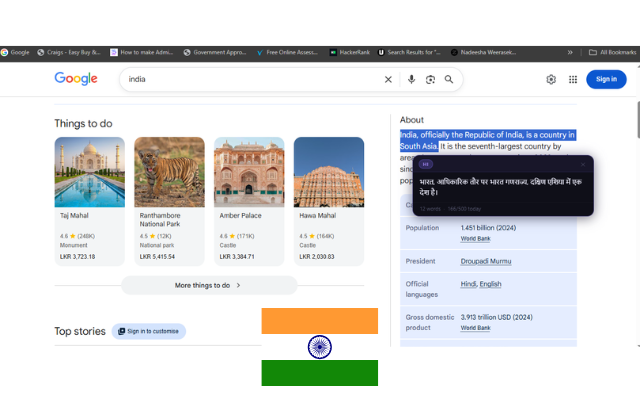Open the All Bookmarks folder

pos(612,52)
